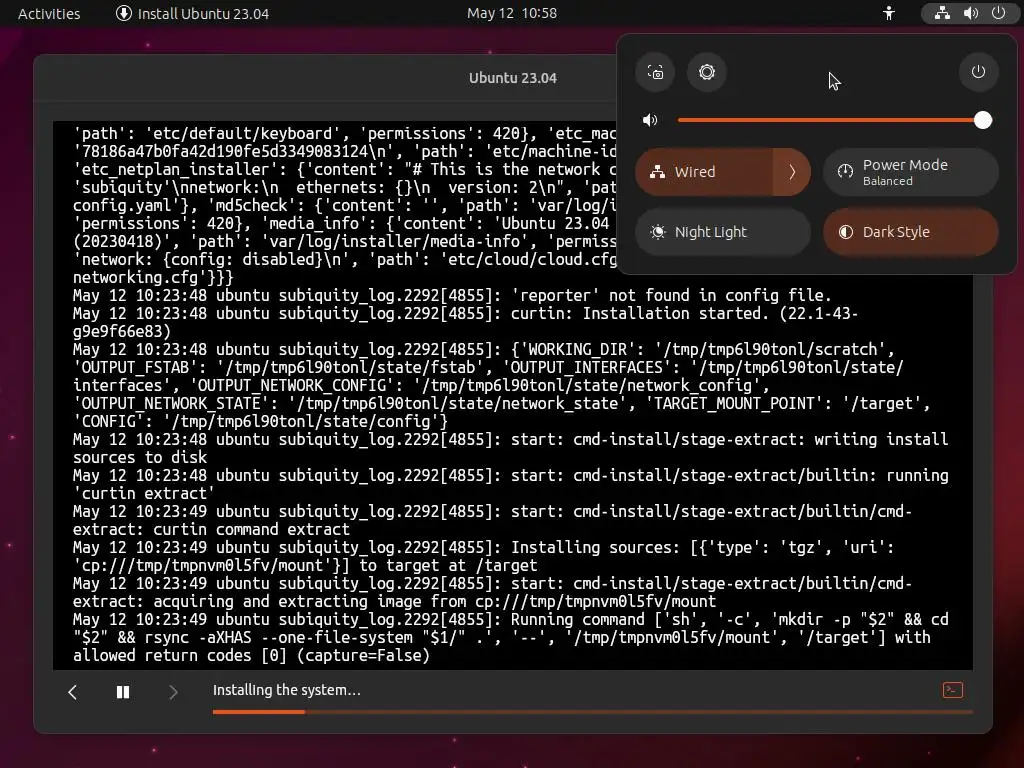Pause the installer slideshow

[x=123, y=692]
